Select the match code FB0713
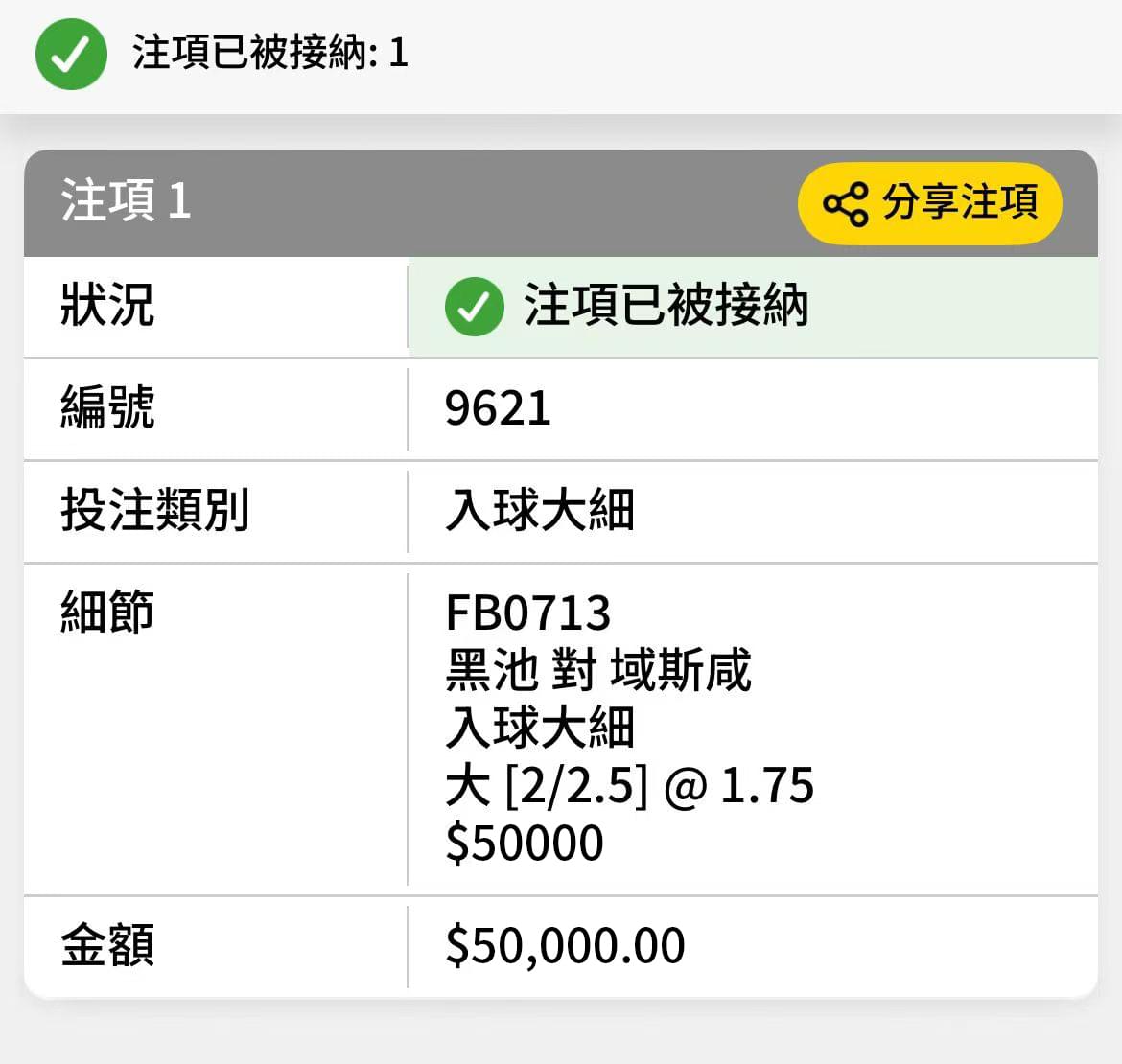Viewport: 1122px width, 1064px height. 528,613
